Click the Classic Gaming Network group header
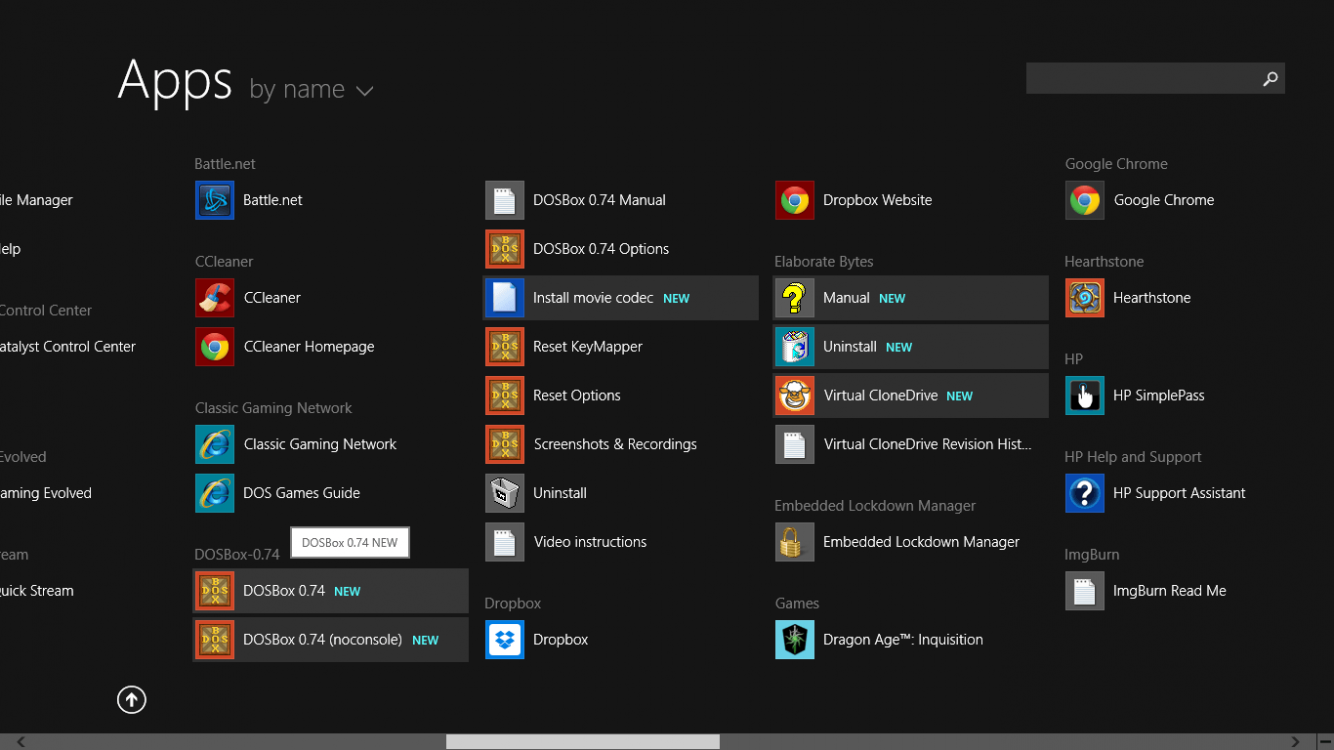1334x750 pixels. [273, 408]
